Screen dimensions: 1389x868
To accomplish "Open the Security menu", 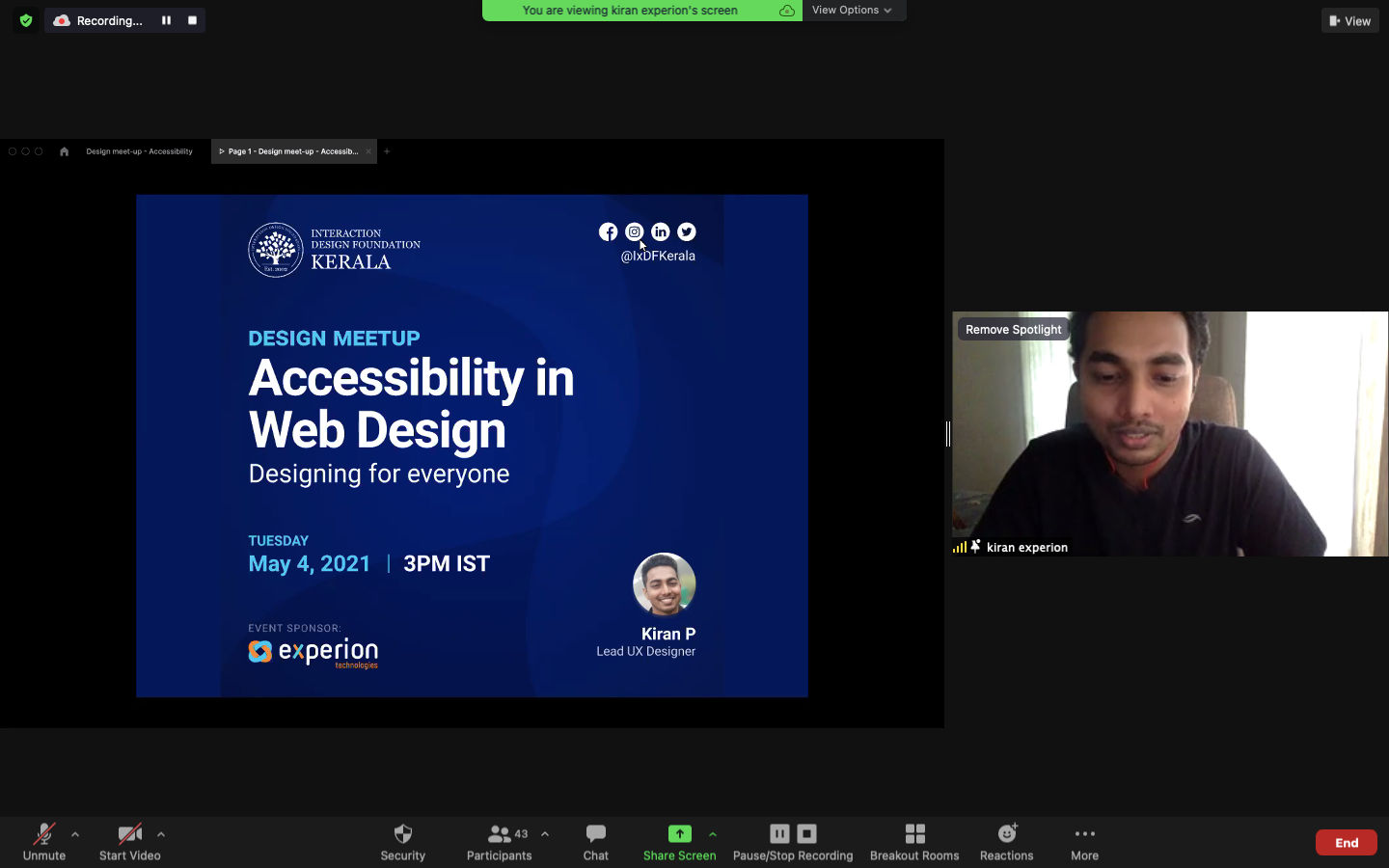I will [x=402, y=841].
